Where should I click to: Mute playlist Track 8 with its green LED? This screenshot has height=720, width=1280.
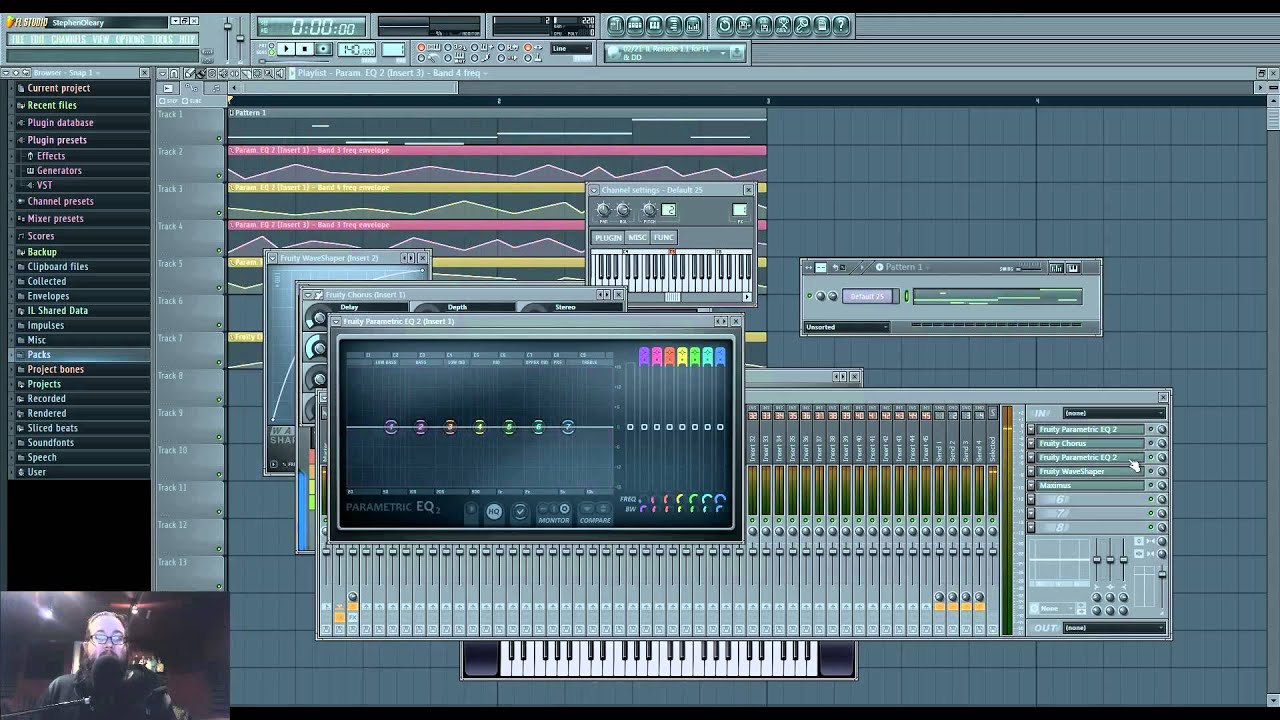coord(219,400)
